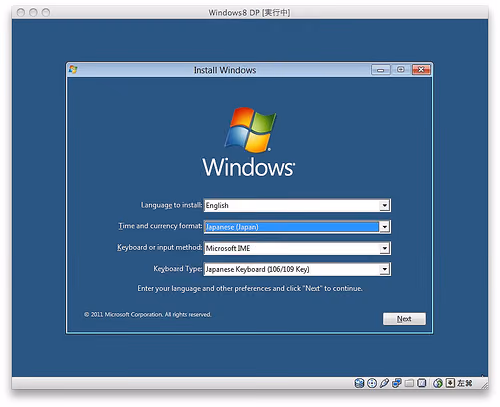
Task: Click the 'Keyboard or input method:' label
Action: click(x=160, y=247)
